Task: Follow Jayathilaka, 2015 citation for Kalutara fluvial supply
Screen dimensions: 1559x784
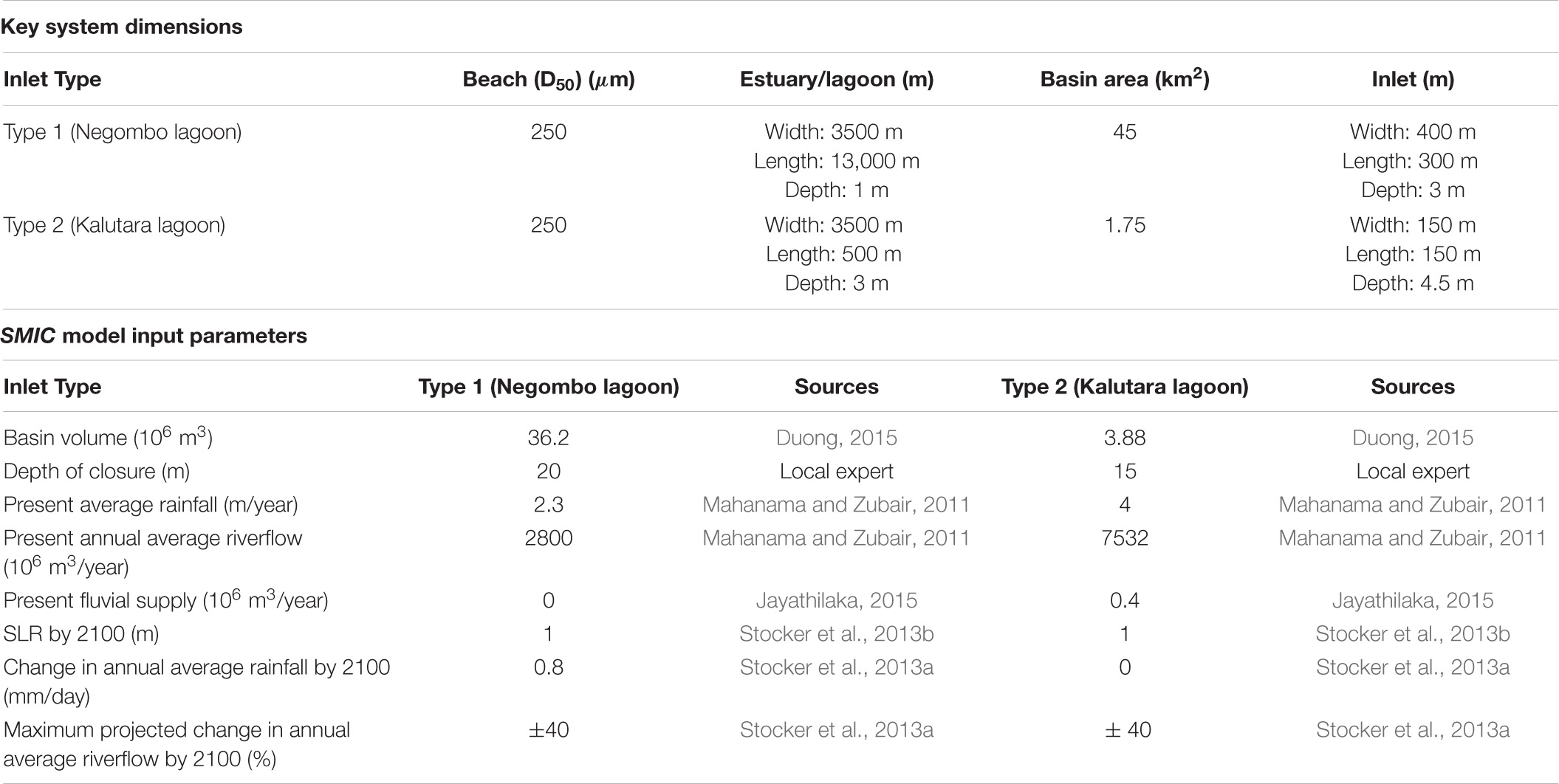Action: tap(1412, 600)
